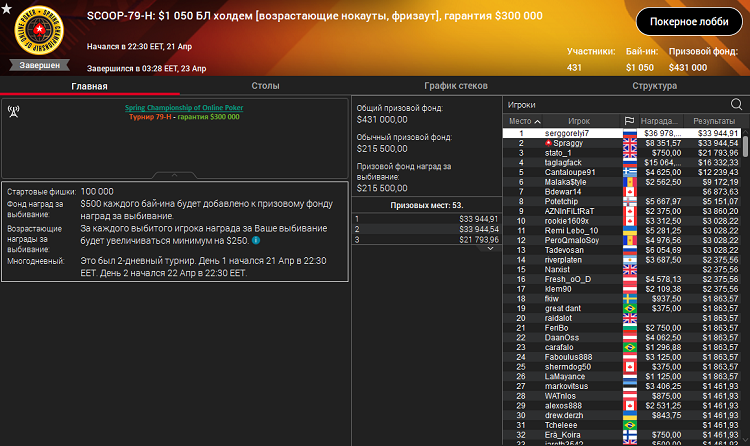Select player Fresh_oO_D in the list
The image size is (750, 446).
tap(622, 279)
